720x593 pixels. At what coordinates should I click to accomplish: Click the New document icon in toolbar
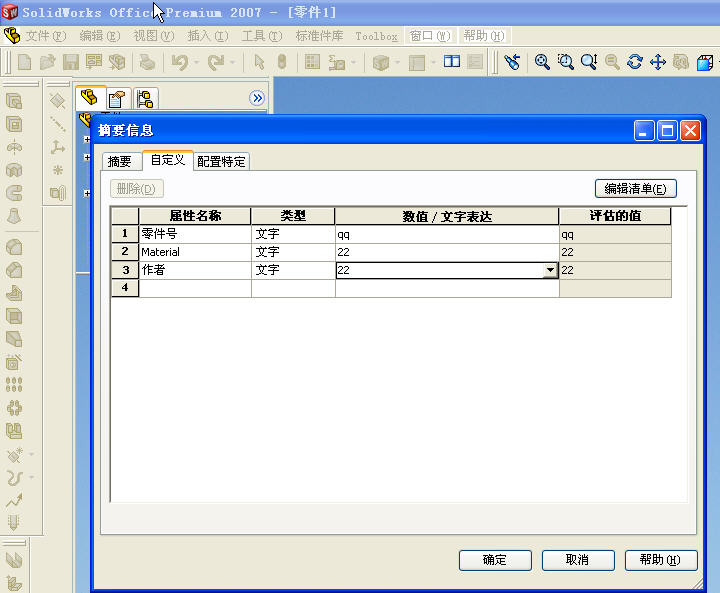pos(24,62)
